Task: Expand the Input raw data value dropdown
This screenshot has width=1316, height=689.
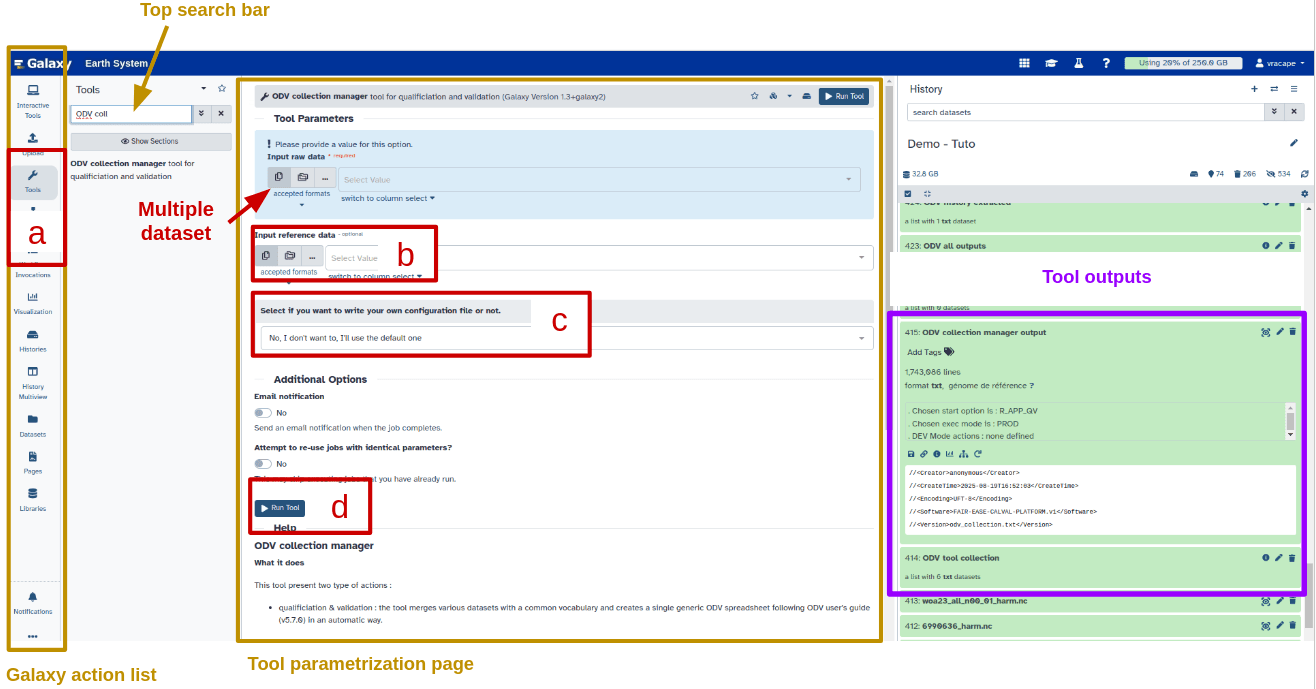Action: coord(599,180)
